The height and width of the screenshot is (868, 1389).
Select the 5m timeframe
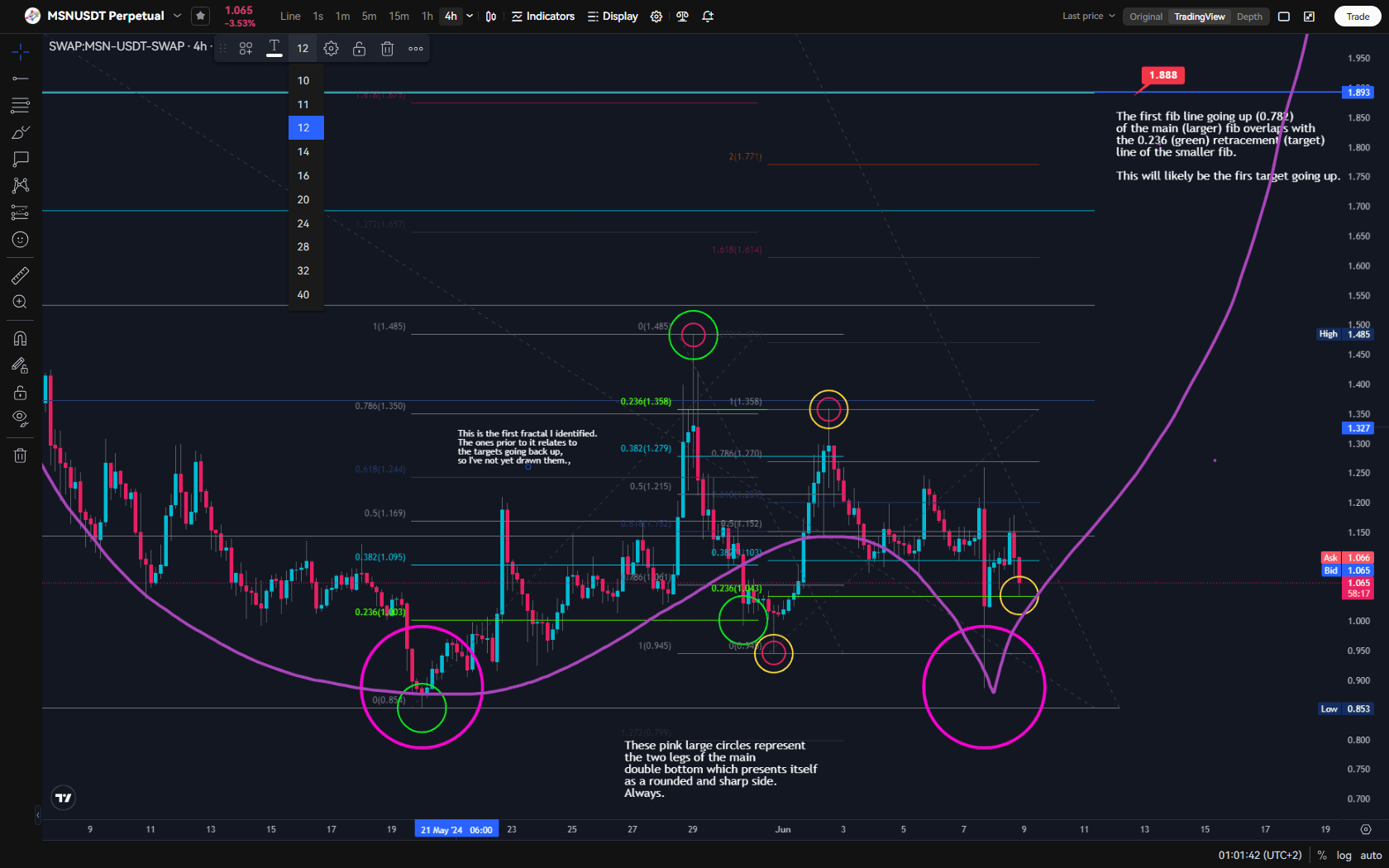click(x=369, y=16)
